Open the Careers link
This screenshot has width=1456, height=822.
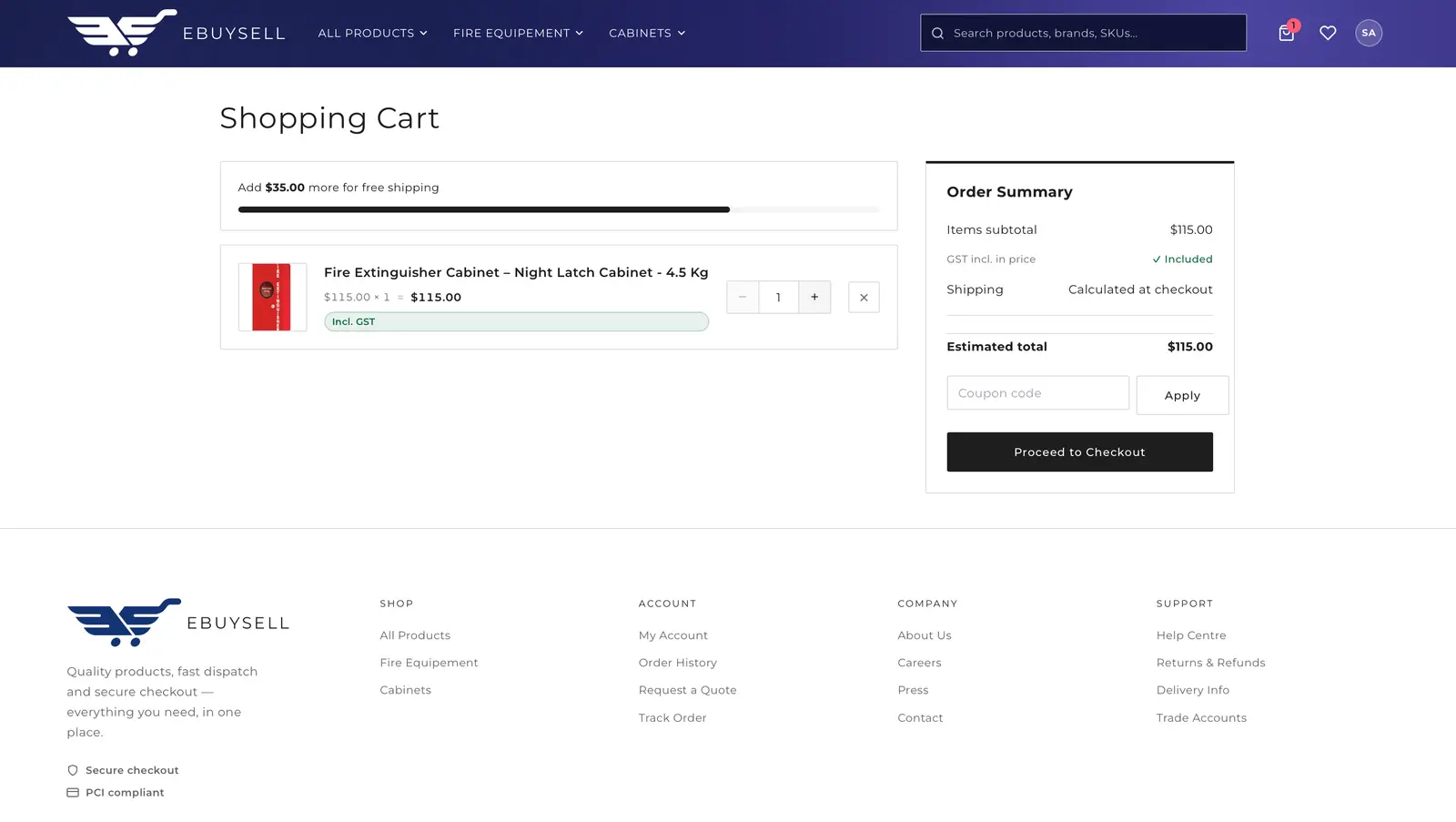point(919,663)
